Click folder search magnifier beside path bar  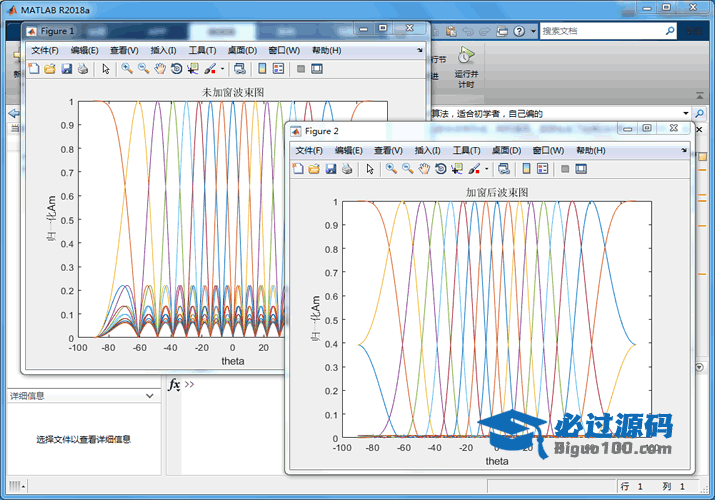point(699,113)
